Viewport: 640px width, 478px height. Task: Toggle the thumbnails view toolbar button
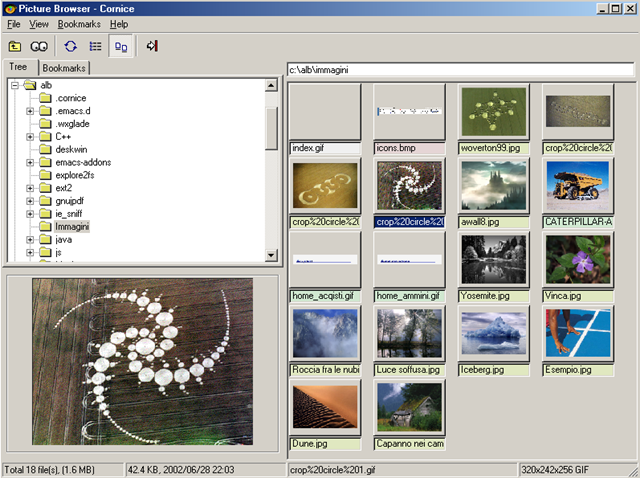pyautogui.click(x=121, y=46)
